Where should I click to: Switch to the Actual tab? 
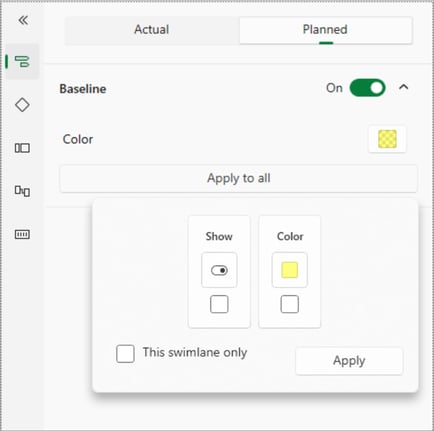tap(152, 30)
